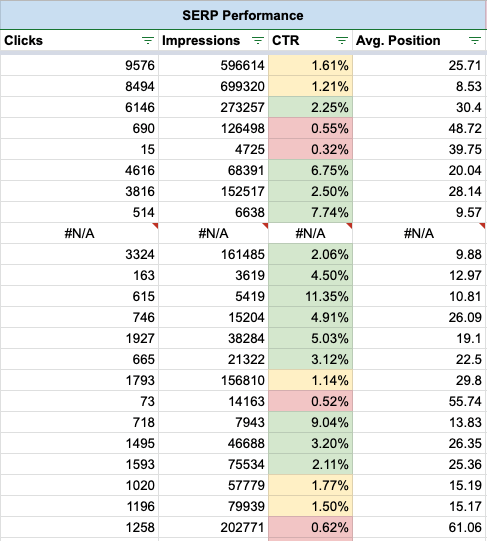487x541 pixels.
Task: Select the 8.53 average position cell
Action: pyautogui.click(x=419, y=86)
